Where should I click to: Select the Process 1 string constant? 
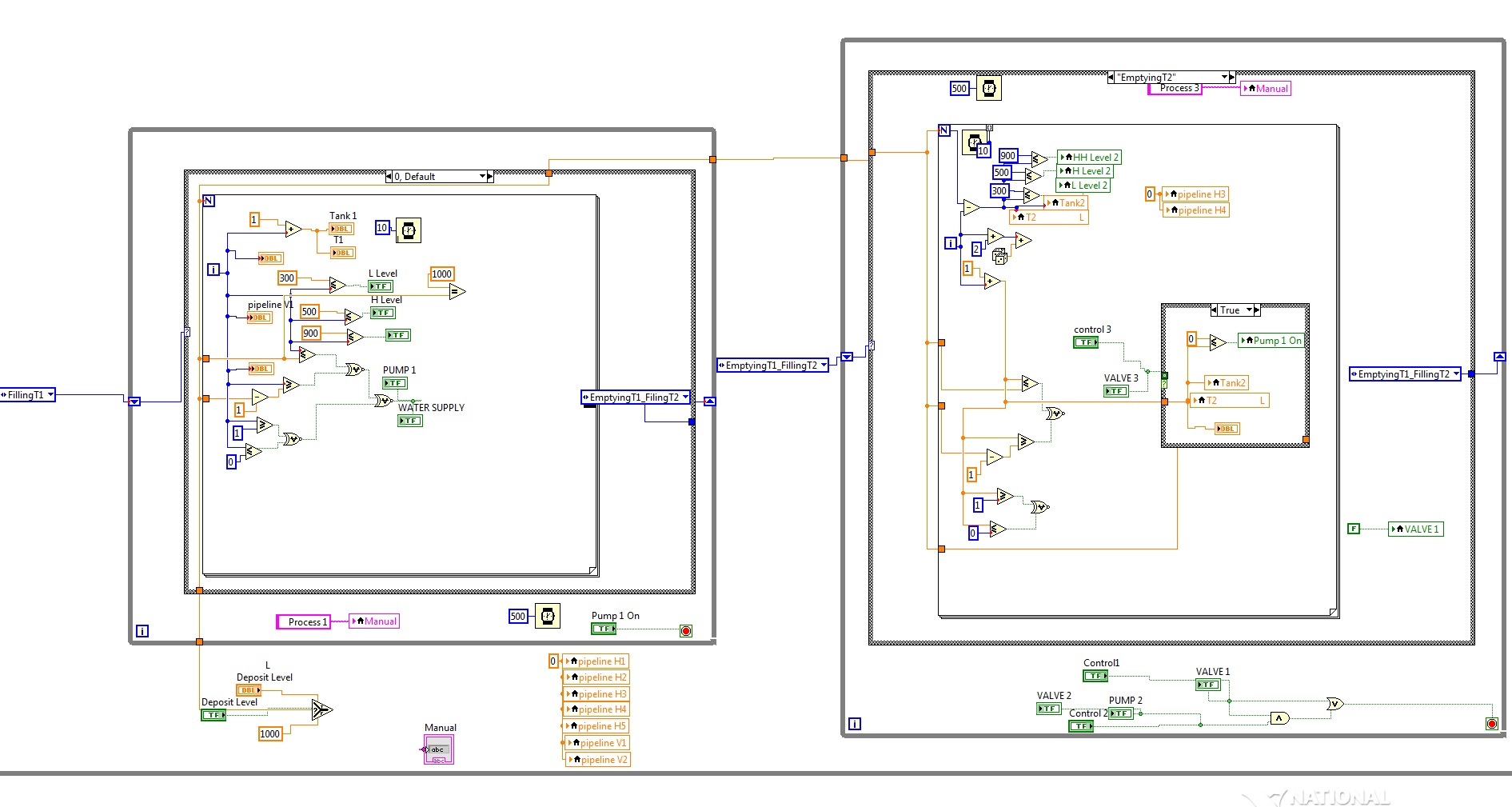pos(304,622)
